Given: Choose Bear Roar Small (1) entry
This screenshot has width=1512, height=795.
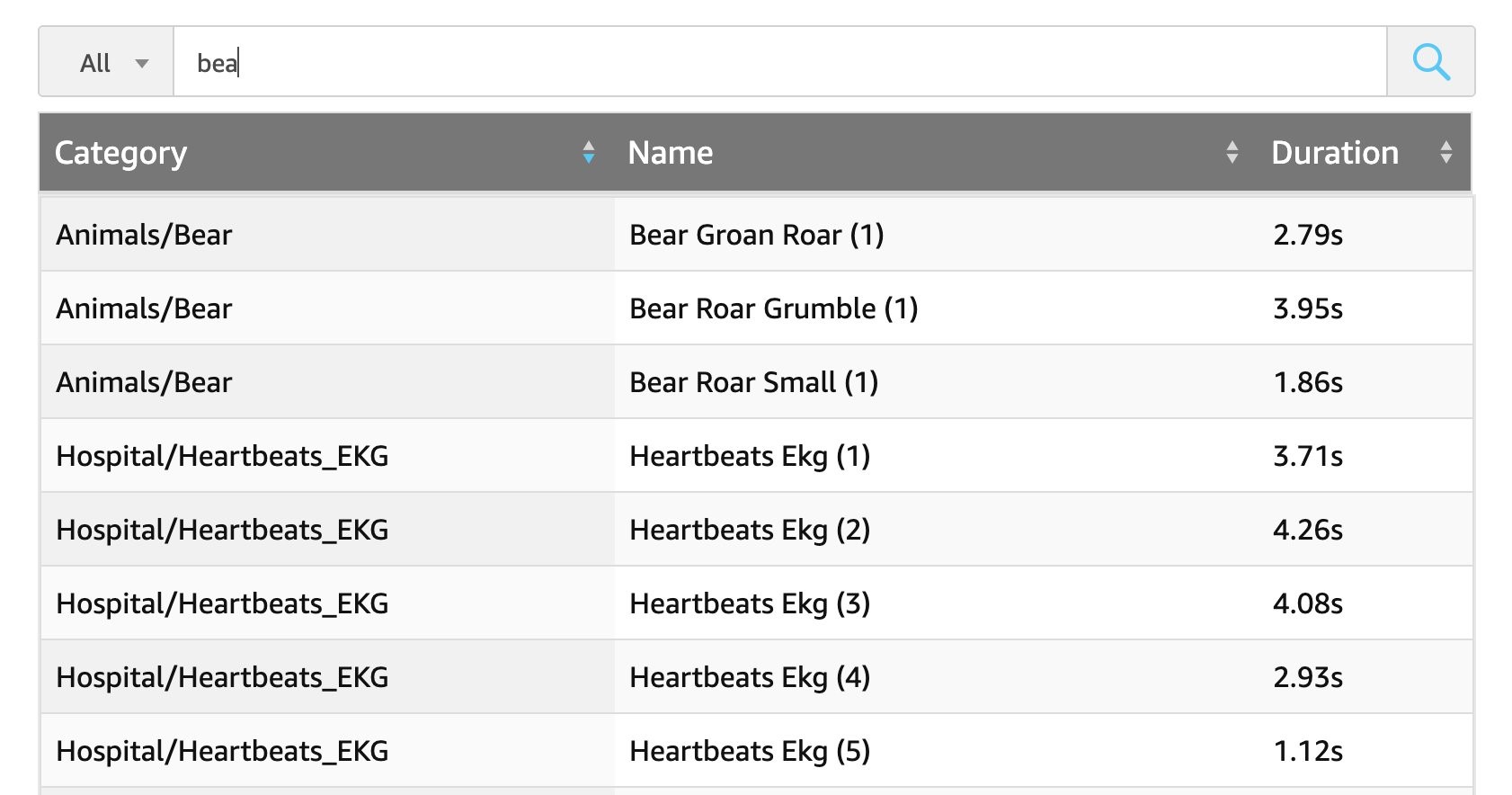Looking at the screenshot, I should click(753, 382).
